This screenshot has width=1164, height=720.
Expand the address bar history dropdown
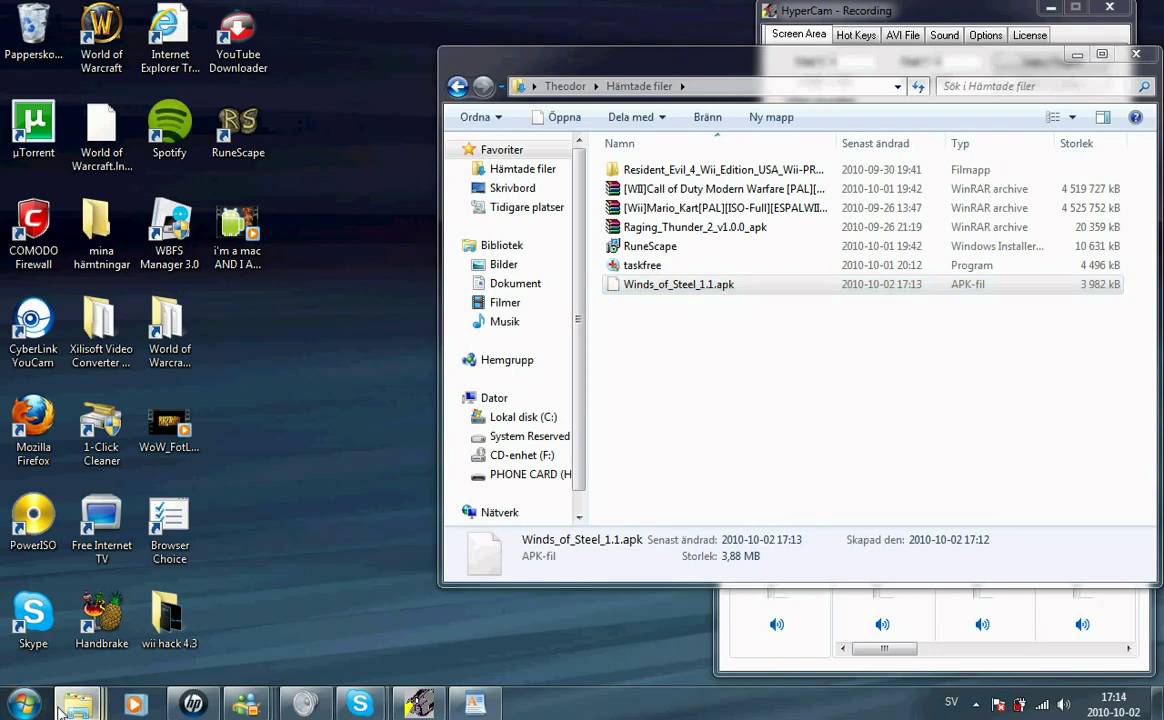[897, 87]
